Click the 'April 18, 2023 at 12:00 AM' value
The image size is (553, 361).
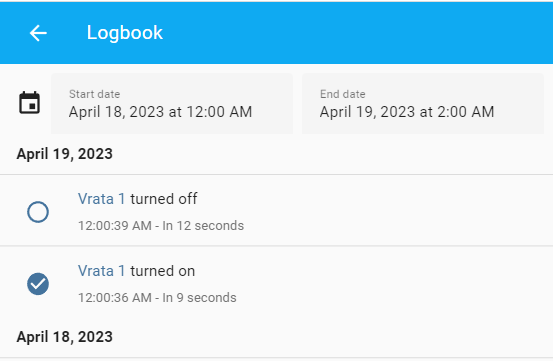160,112
